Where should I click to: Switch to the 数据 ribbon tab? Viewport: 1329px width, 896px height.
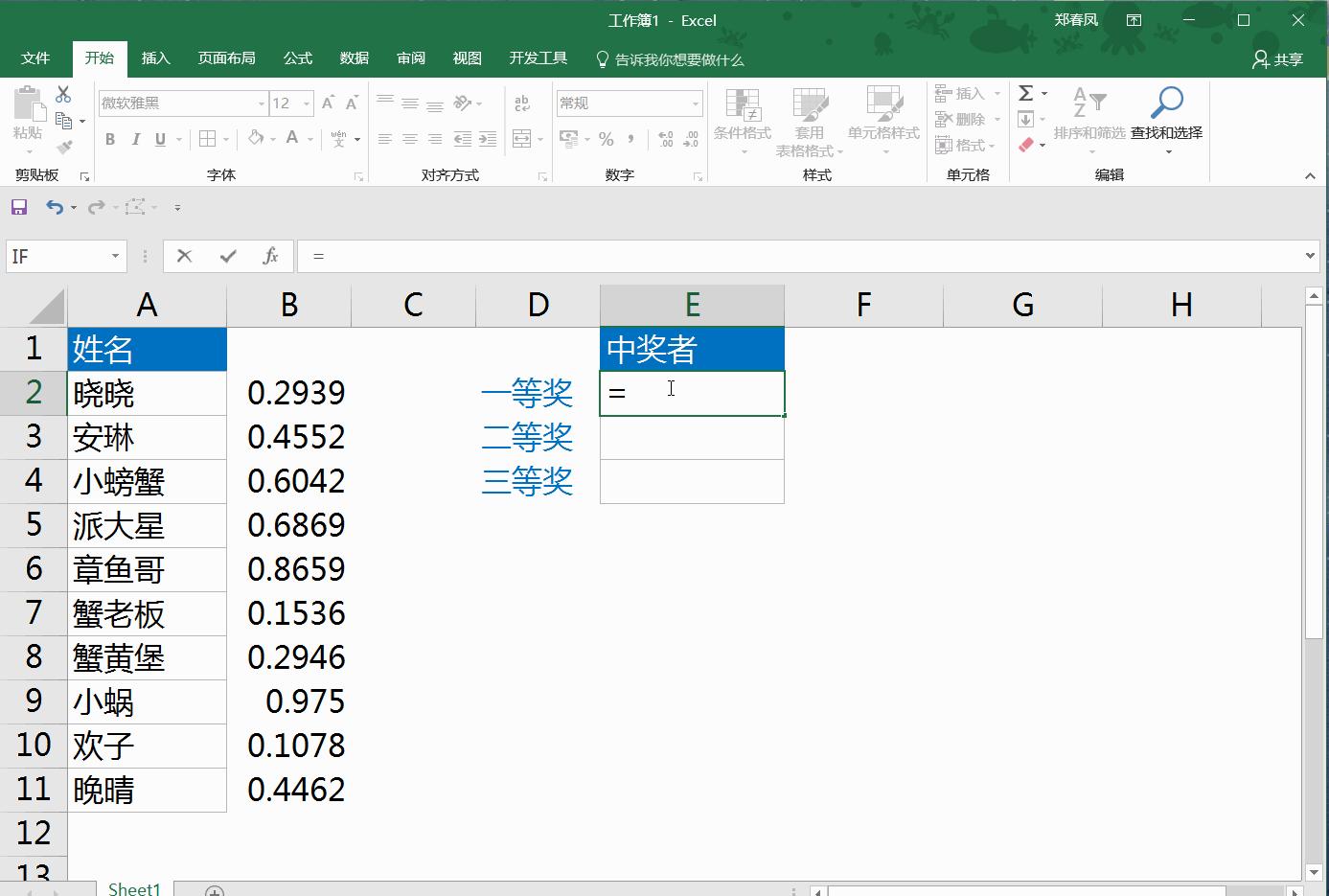(x=354, y=58)
